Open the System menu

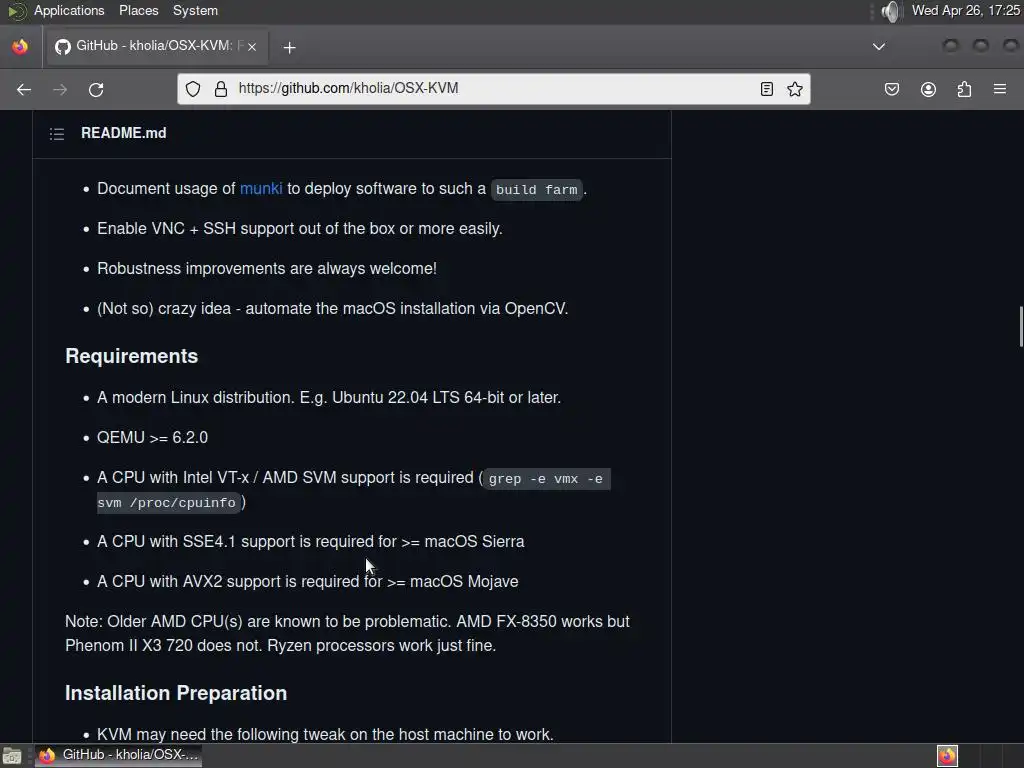tap(195, 10)
